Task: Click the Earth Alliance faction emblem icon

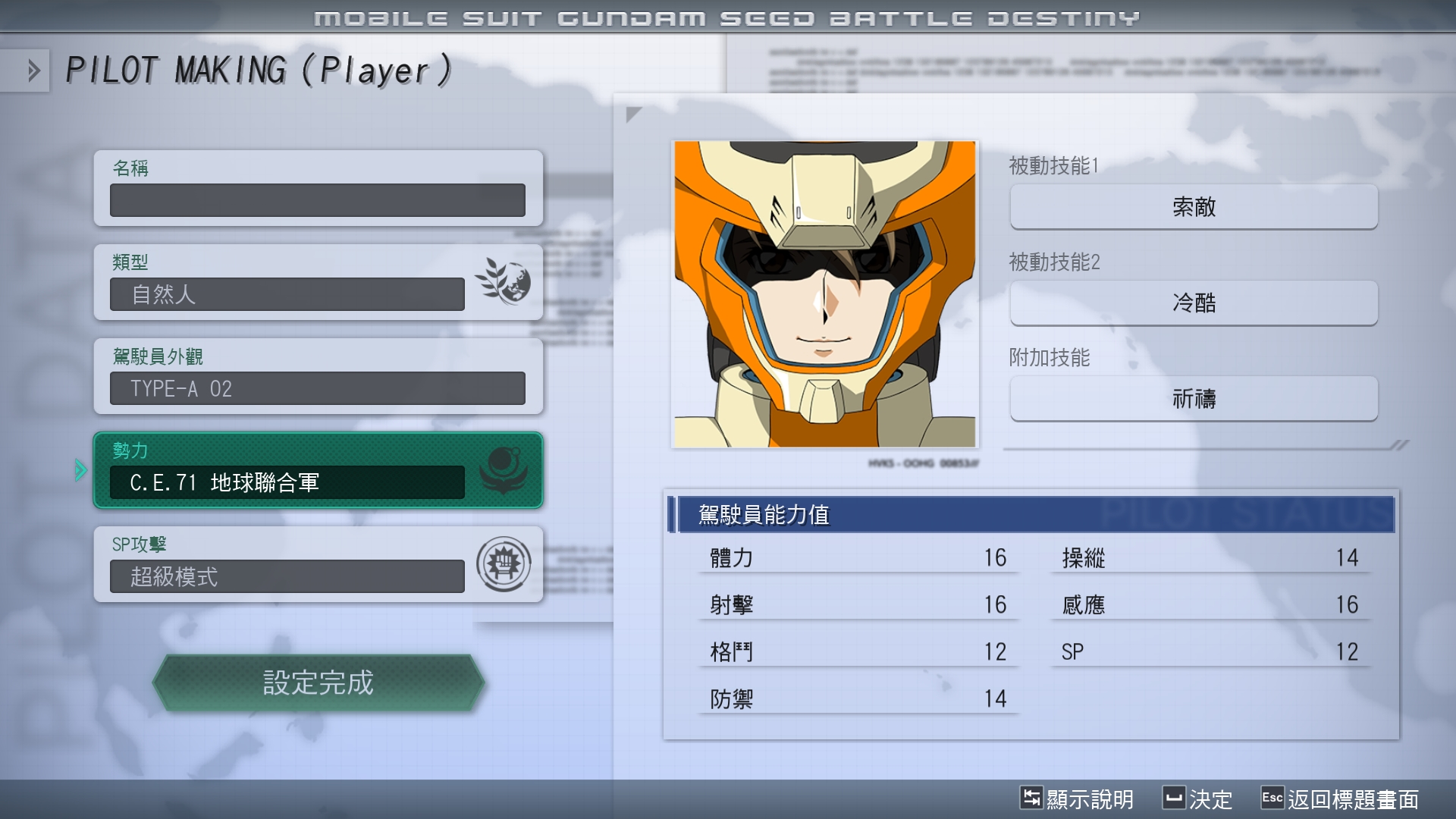Action: [x=504, y=470]
